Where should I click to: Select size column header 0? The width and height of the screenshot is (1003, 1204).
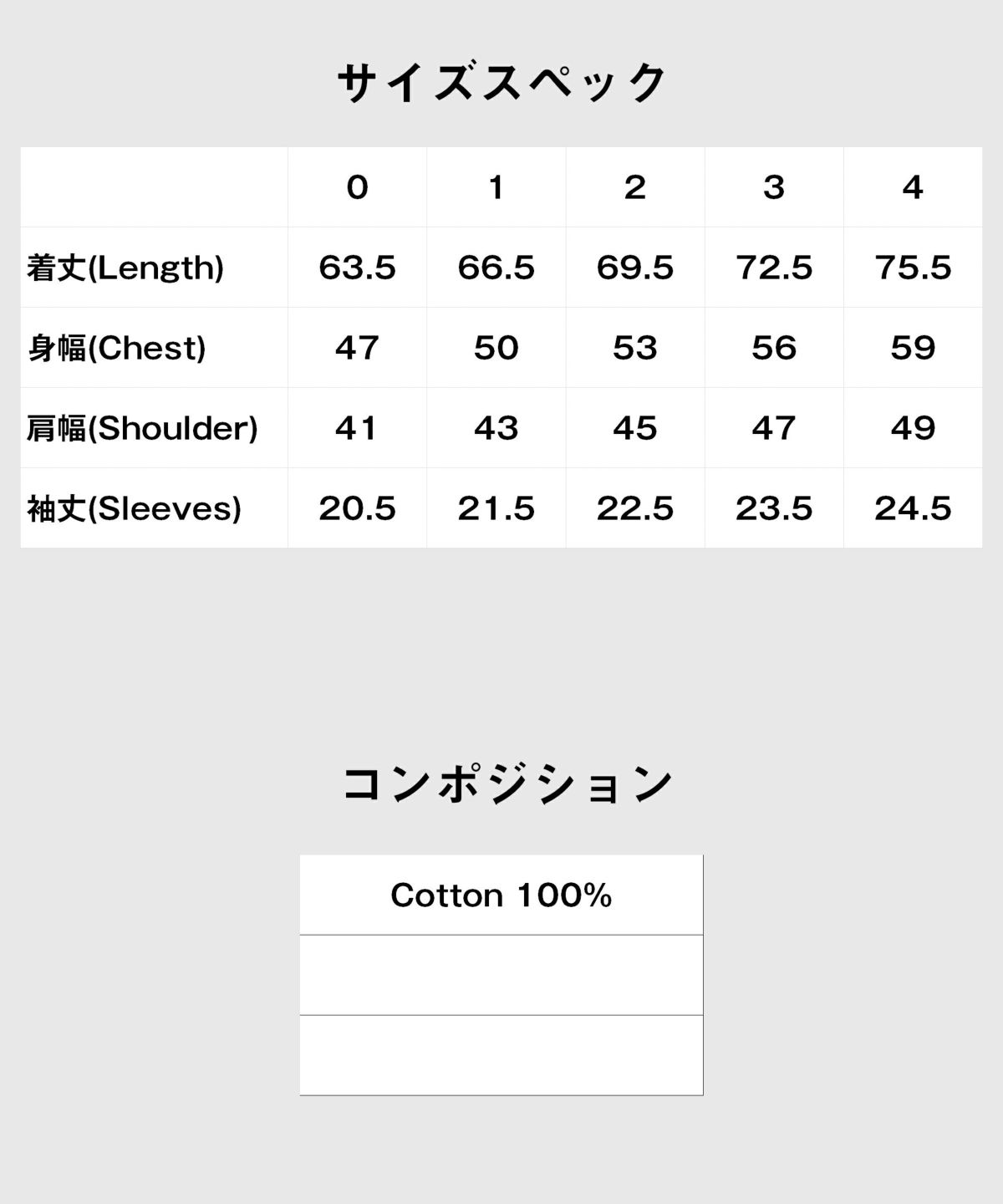tap(357, 187)
